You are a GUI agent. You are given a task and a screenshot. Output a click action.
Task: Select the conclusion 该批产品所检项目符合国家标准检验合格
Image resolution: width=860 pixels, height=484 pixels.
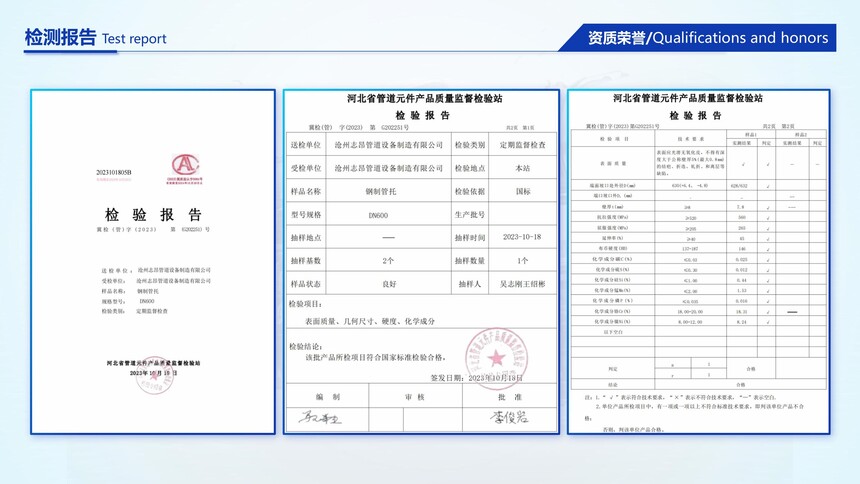[x=376, y=357]
